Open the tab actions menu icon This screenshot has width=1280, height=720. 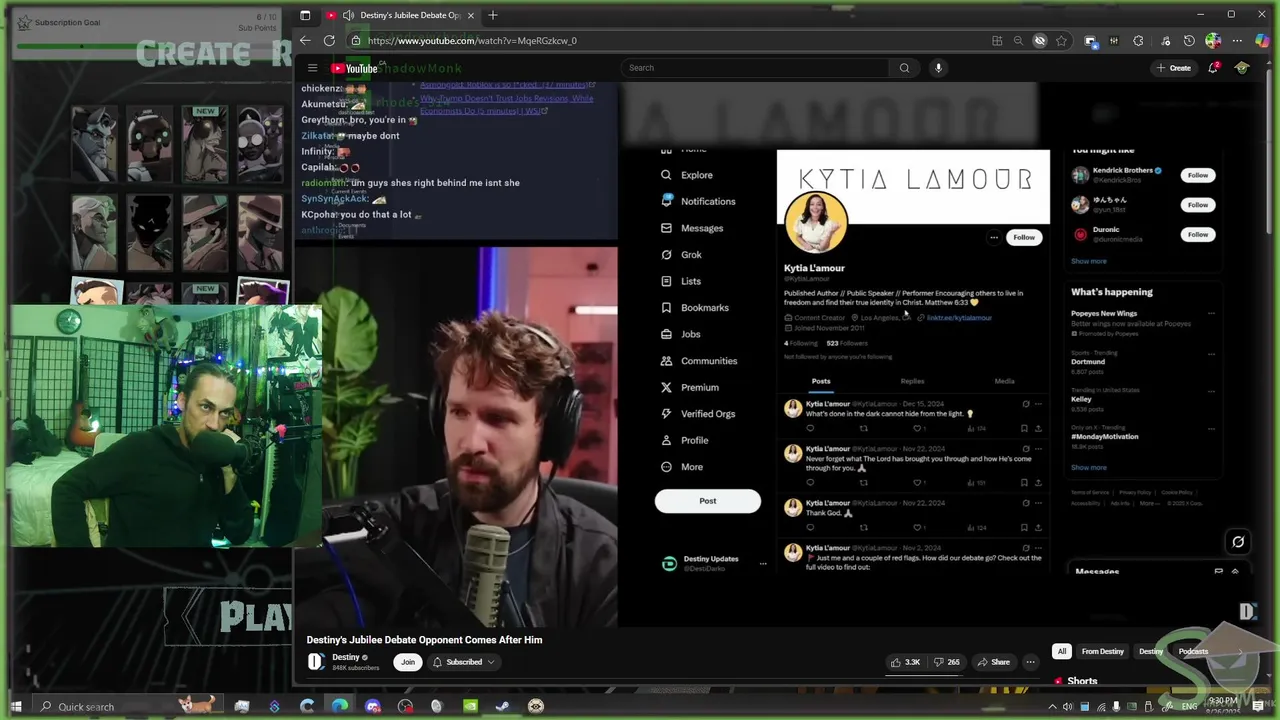(305, 15)
